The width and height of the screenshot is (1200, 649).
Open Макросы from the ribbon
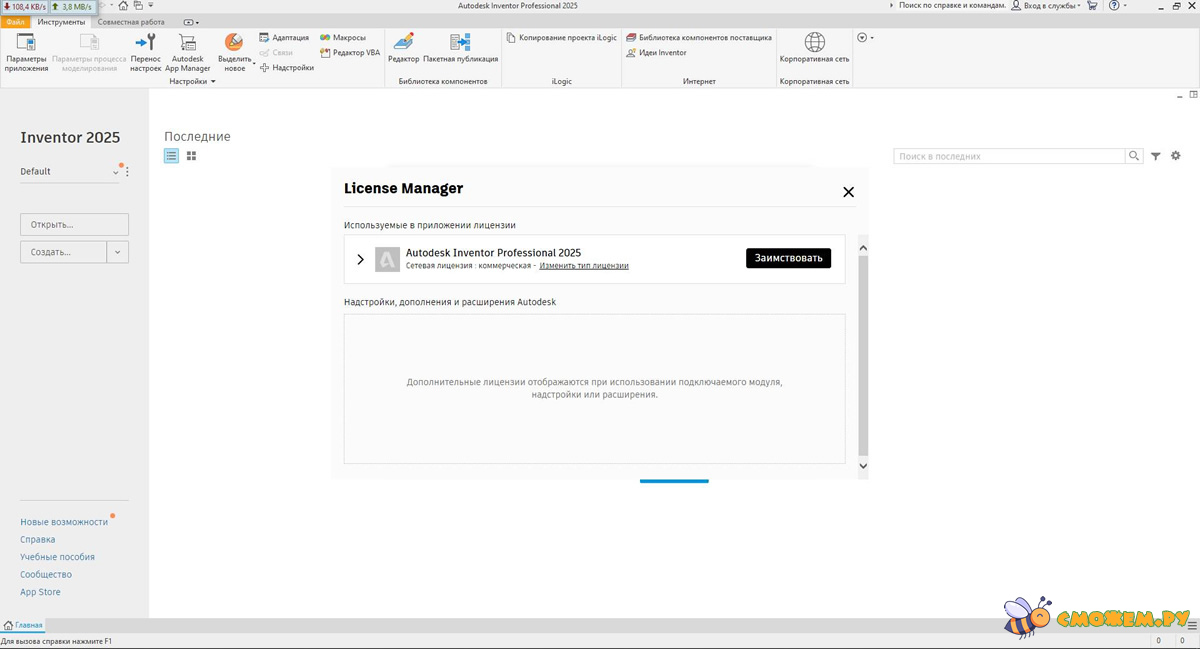(343, 38)
